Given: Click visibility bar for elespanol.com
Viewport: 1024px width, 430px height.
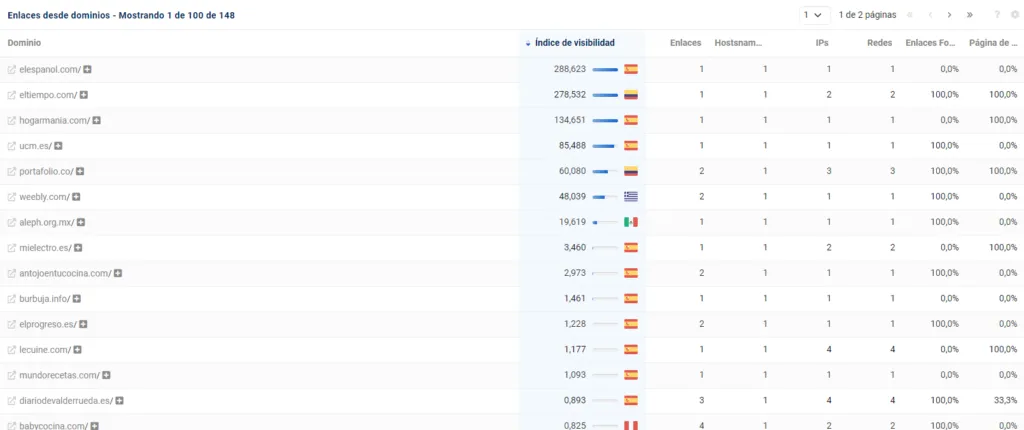Looking at the screenshot, I should pos(605,69).
